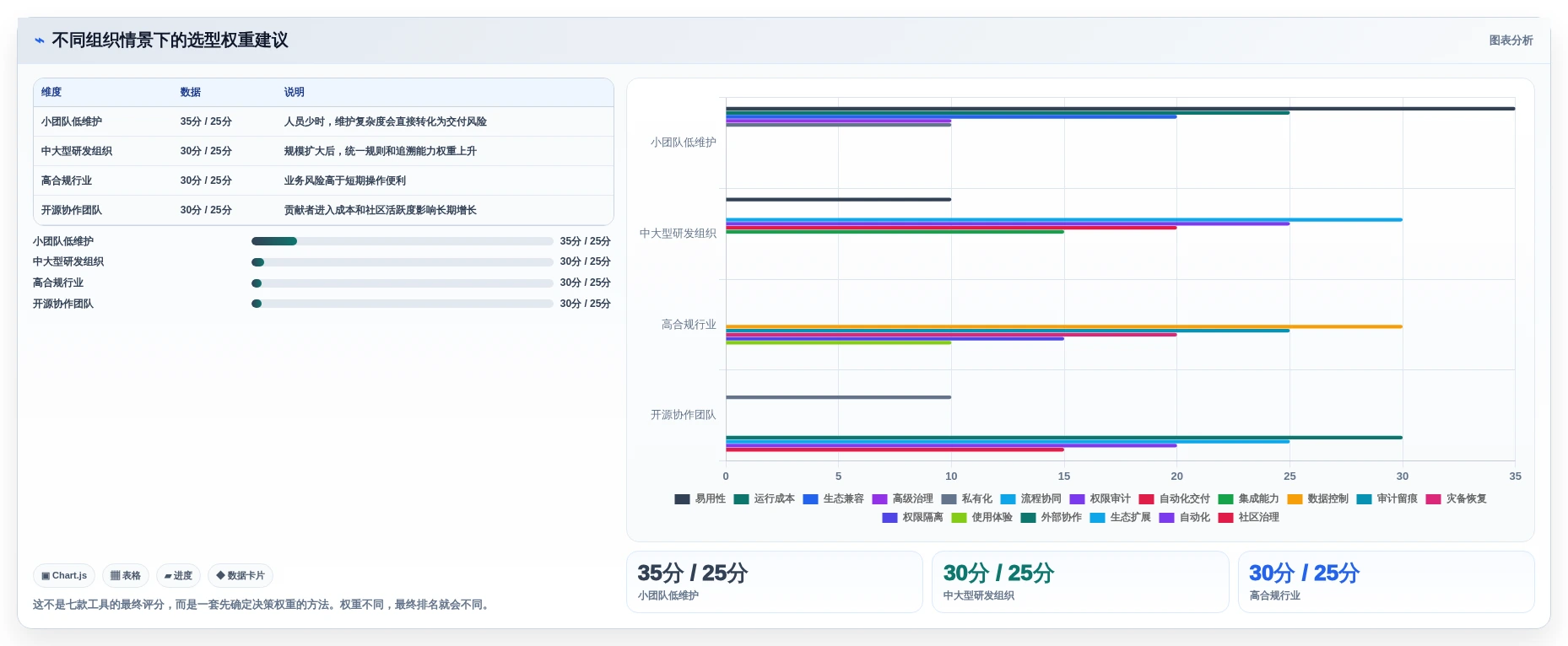Click the 贡献者进入成本和社区活跃度影响长期增长 table cell
The width and height of the screenshot is (1568, 646).
(x=445, y=210)
